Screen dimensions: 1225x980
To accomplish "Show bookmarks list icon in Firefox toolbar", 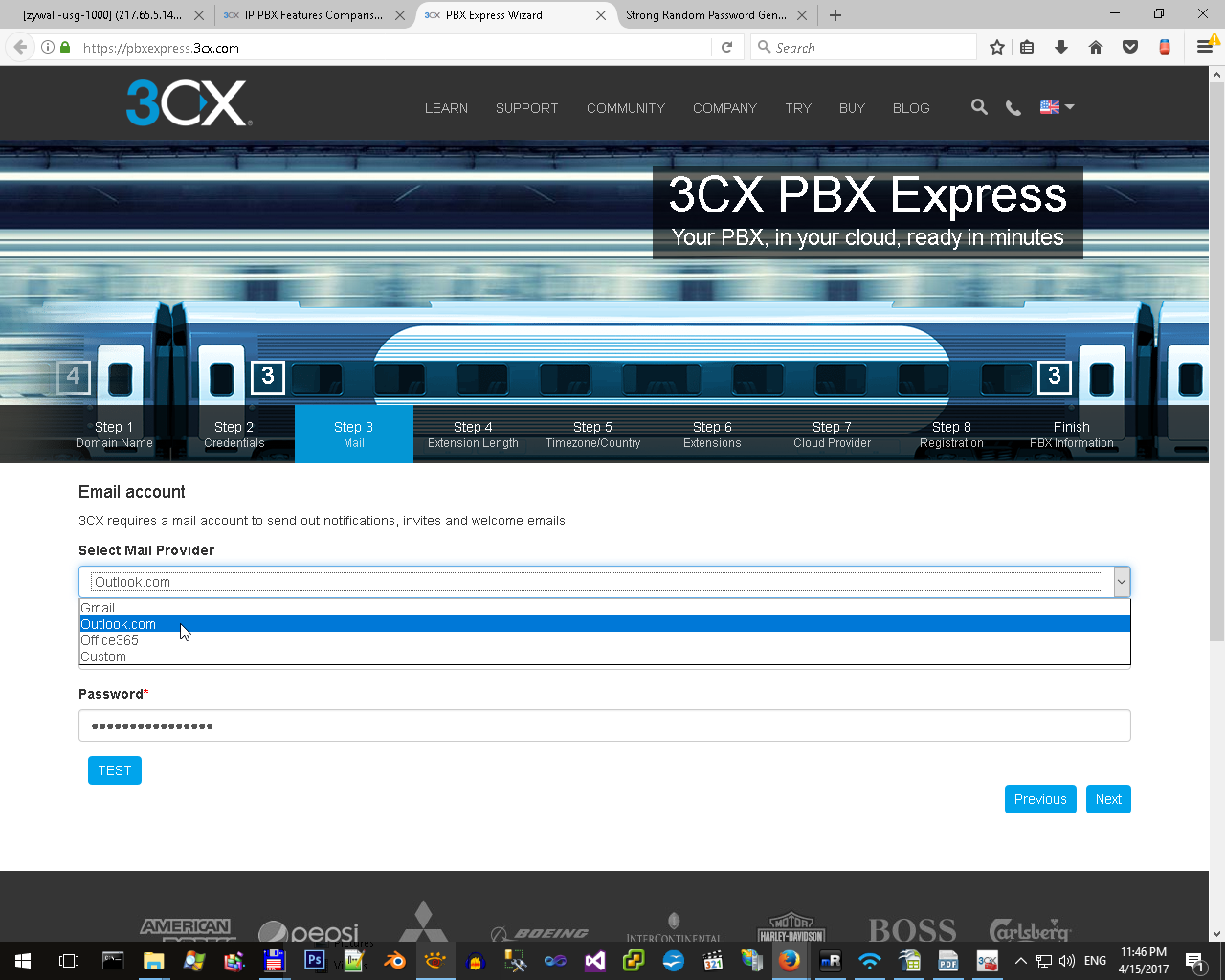I will click(x=1027, y=47).
